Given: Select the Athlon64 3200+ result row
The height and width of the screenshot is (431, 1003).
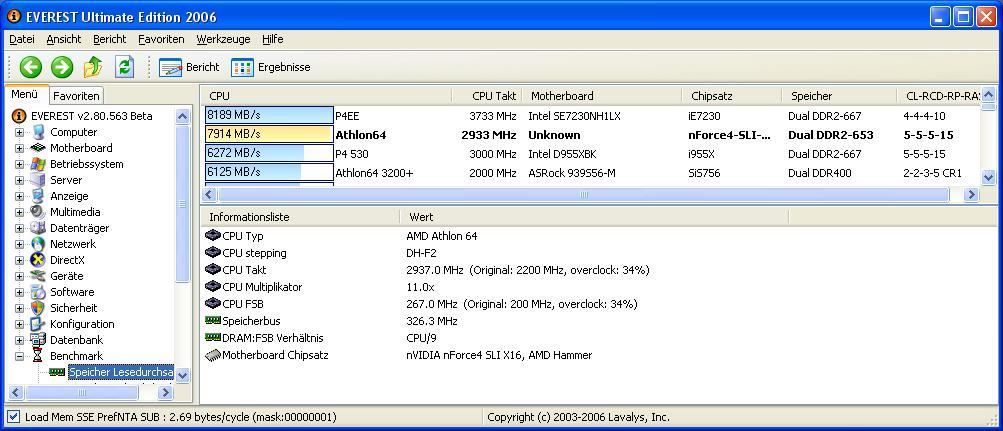Looking at the screenshot, I should [592, 173].
